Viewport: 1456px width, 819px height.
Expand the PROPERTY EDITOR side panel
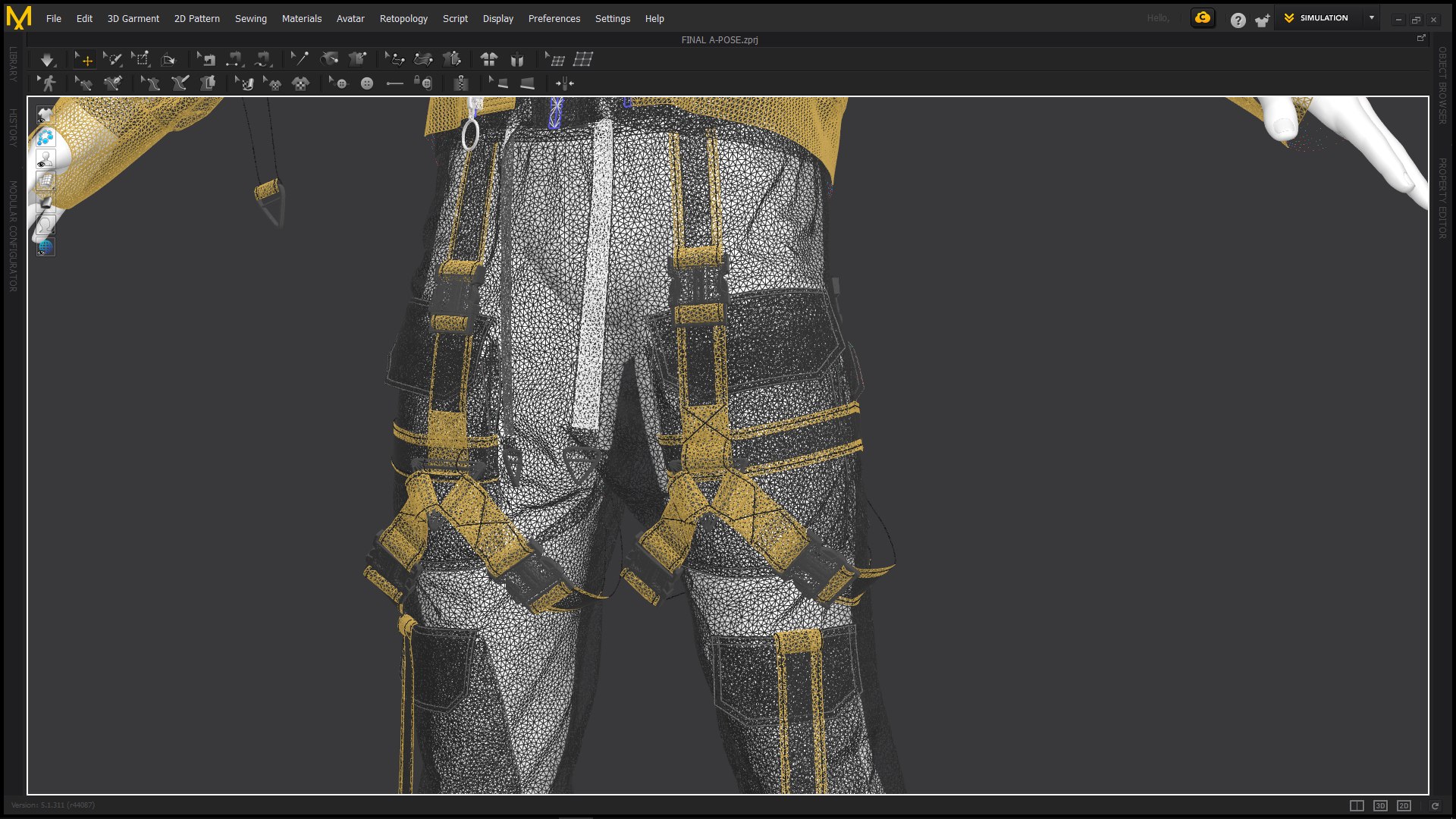pyautogui.click(x=1442, y=199)
